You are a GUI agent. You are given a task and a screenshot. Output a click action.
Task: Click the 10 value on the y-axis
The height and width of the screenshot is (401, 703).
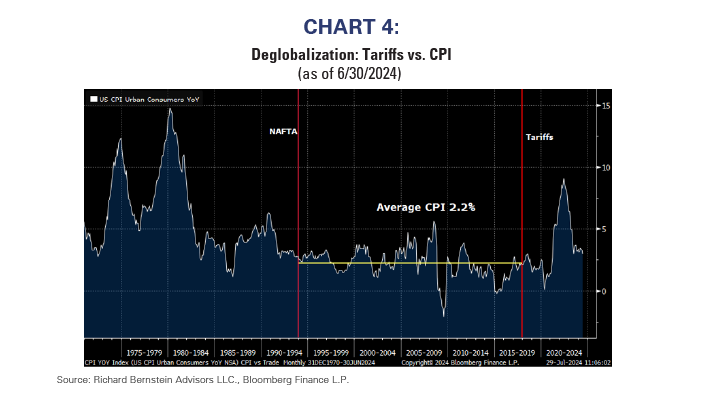click(604, 167)
